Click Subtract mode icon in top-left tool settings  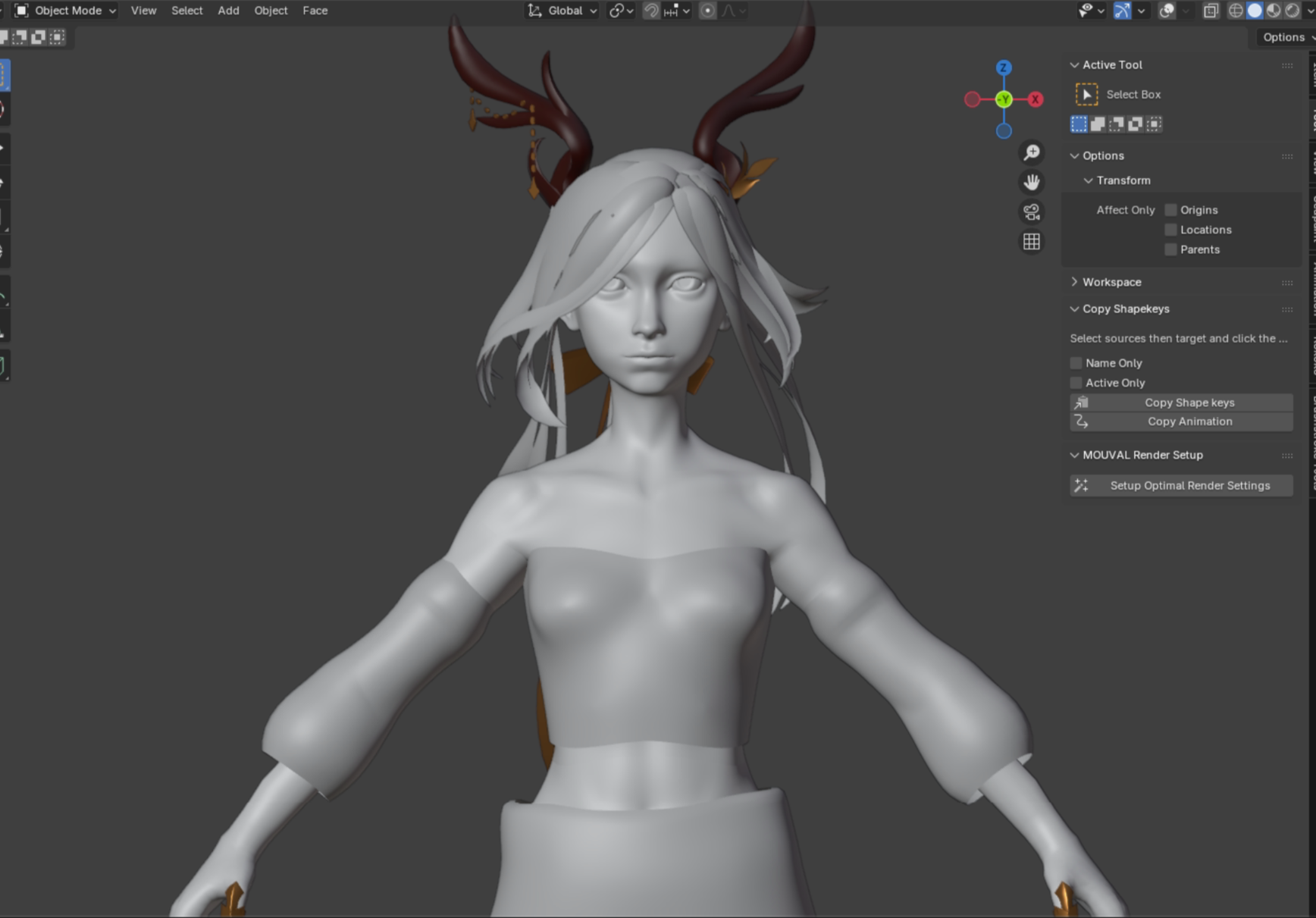(x=20, y=37)
